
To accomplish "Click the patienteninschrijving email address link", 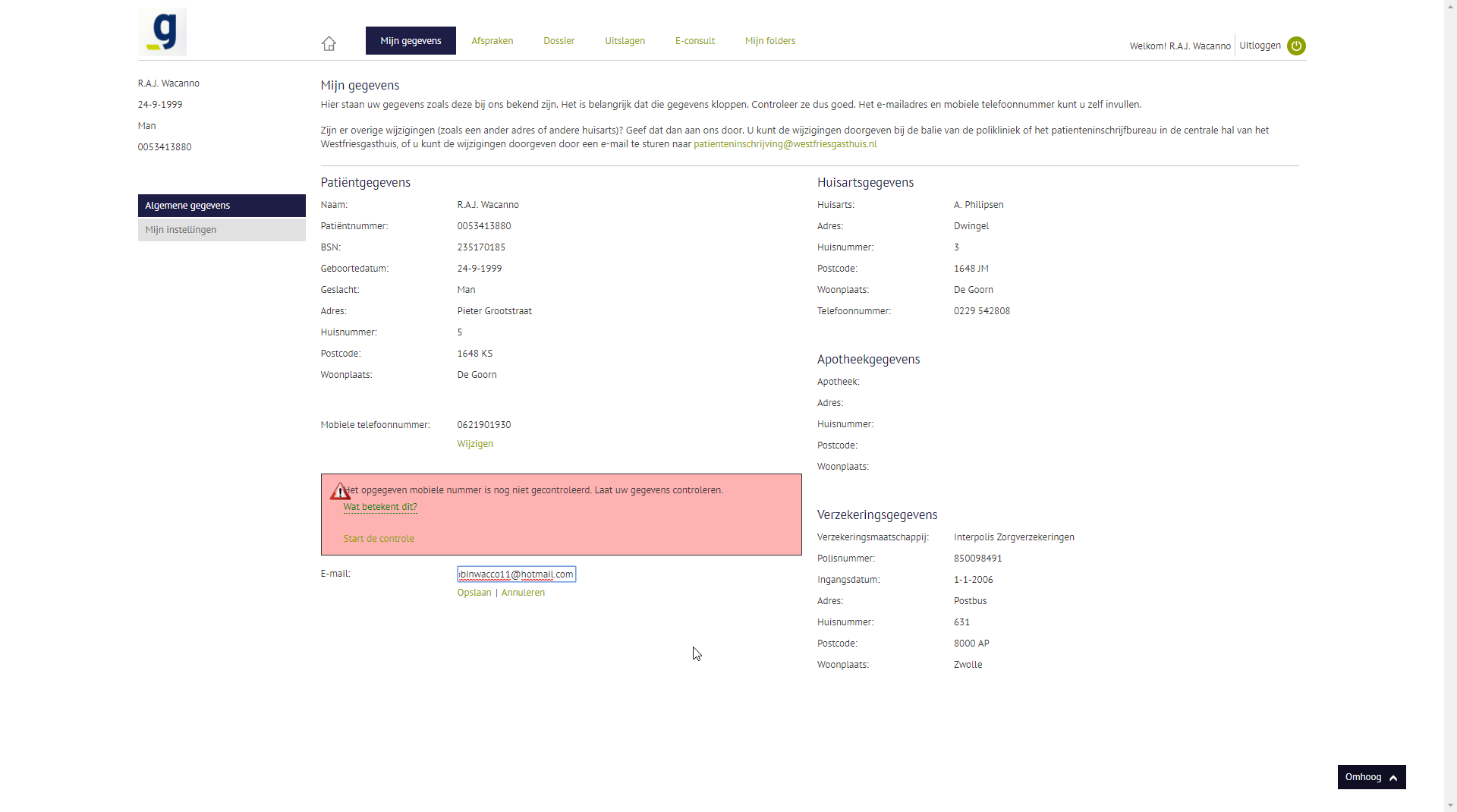I will click(785, 144).
